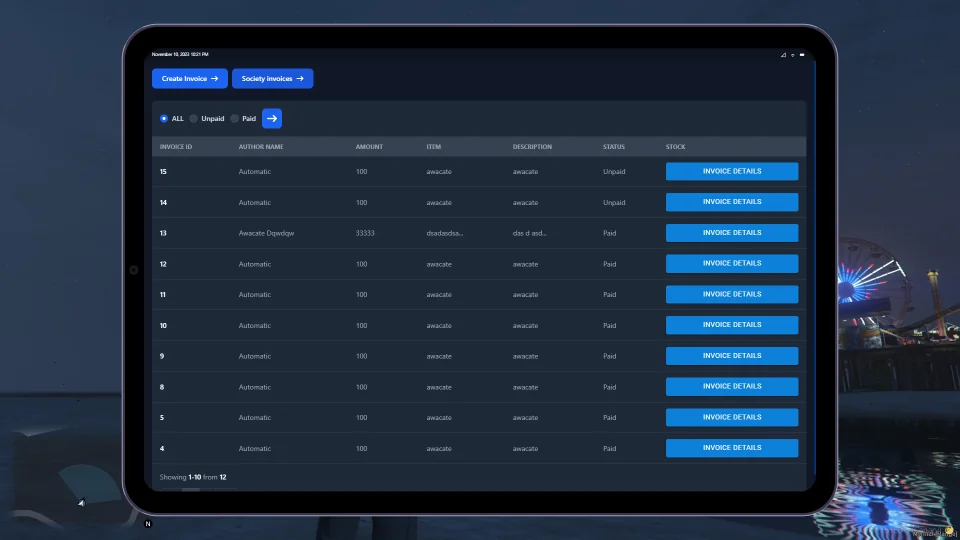Viewport: 960px width, 540px height.
Task: Select the Paid radio filter
Action: coord(235,118)
